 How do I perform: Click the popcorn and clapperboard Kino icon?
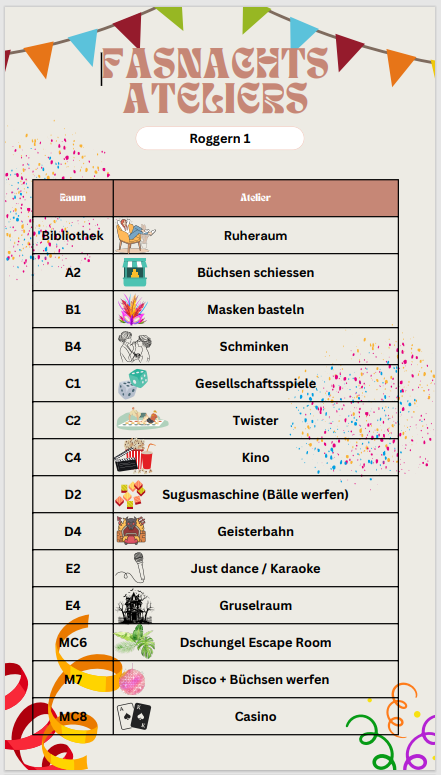(134, 456)
